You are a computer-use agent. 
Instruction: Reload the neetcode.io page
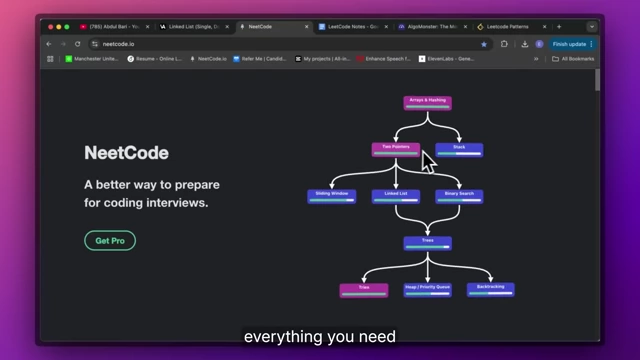78,44
